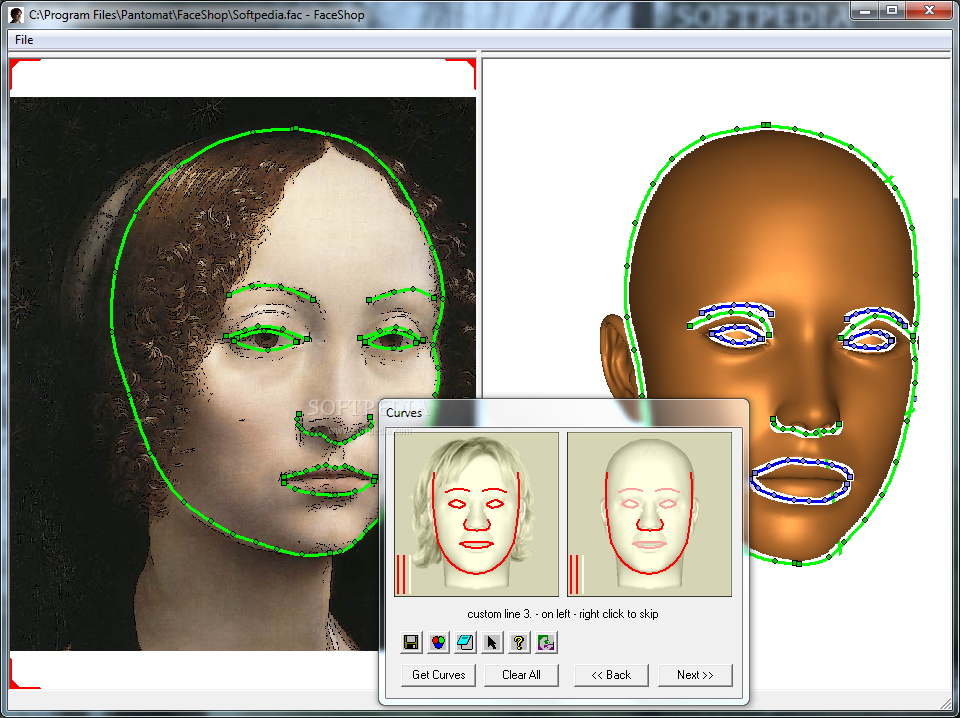
Task: Click the Curves dialog title bar
Action: point(563,413)
